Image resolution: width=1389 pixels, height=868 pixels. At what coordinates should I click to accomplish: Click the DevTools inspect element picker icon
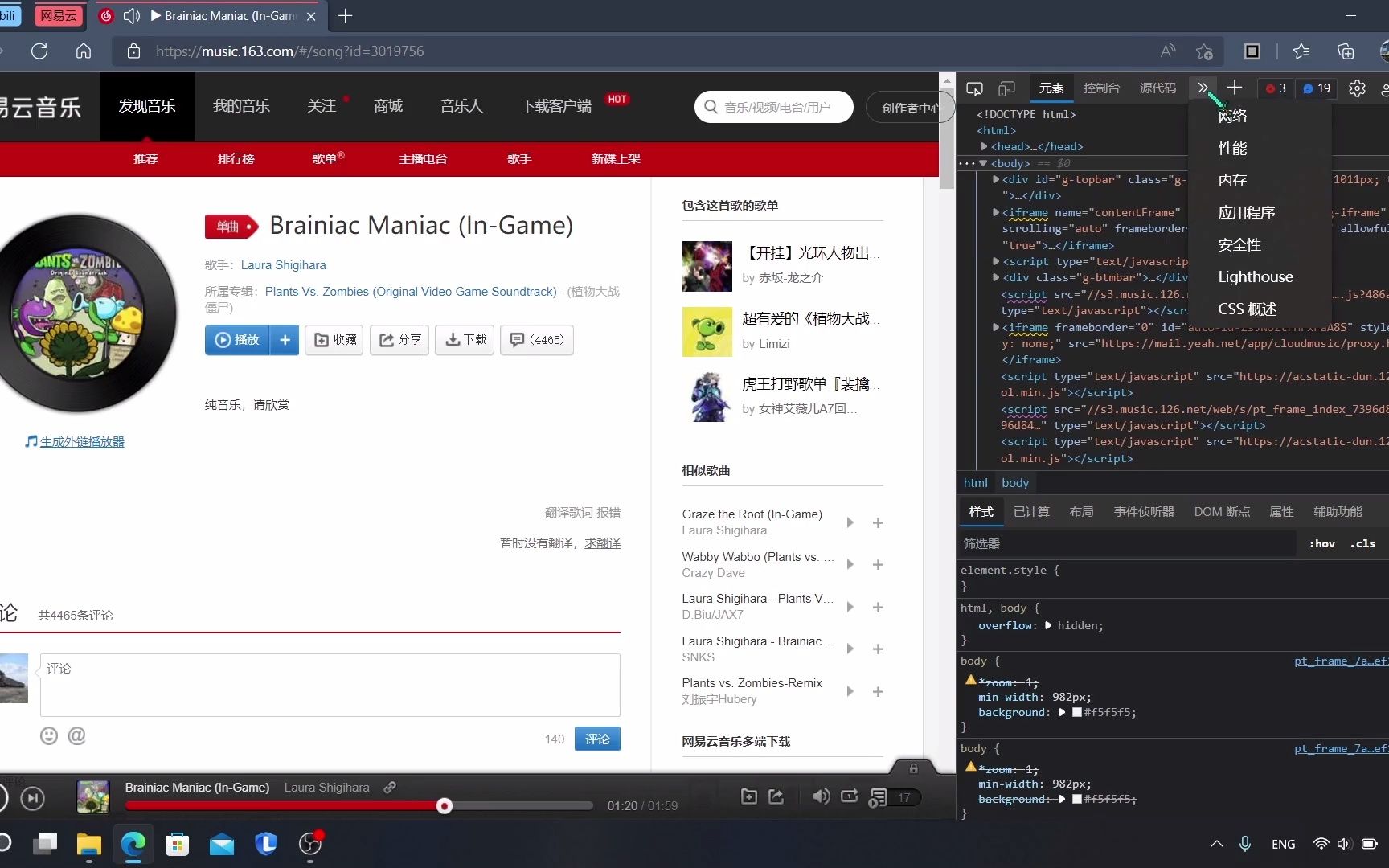point(974,88)
